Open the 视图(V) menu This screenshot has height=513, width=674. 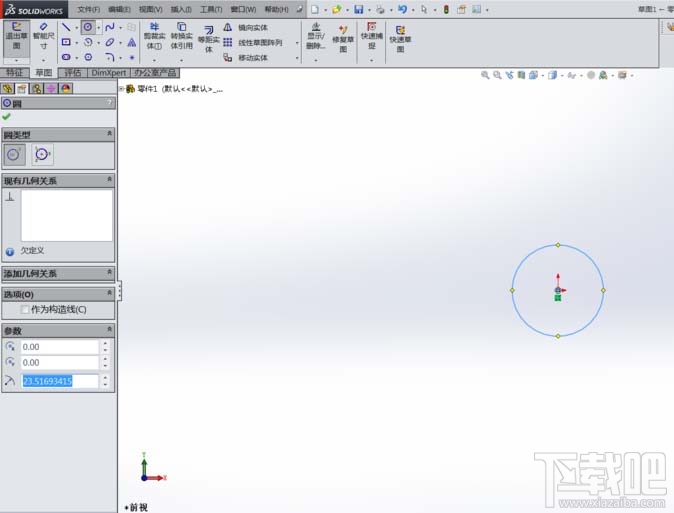150,9
